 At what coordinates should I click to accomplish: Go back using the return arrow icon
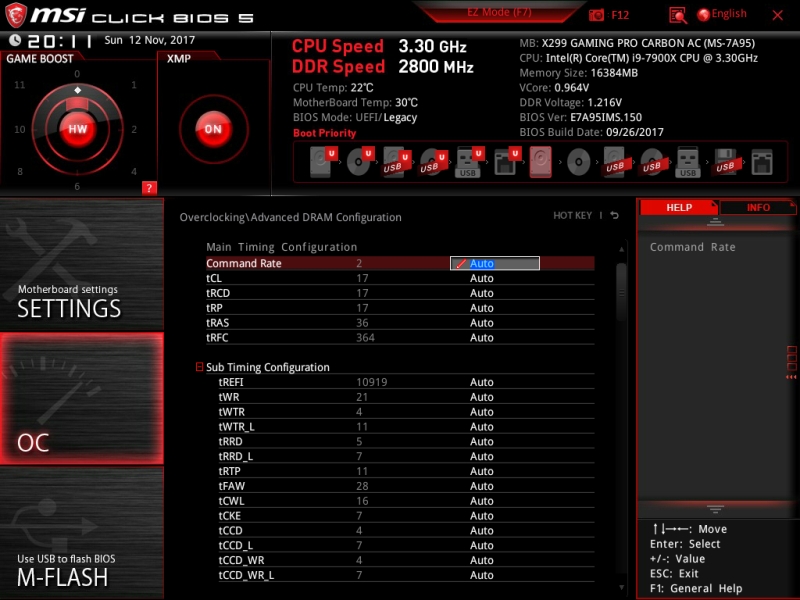pos(615,215)
